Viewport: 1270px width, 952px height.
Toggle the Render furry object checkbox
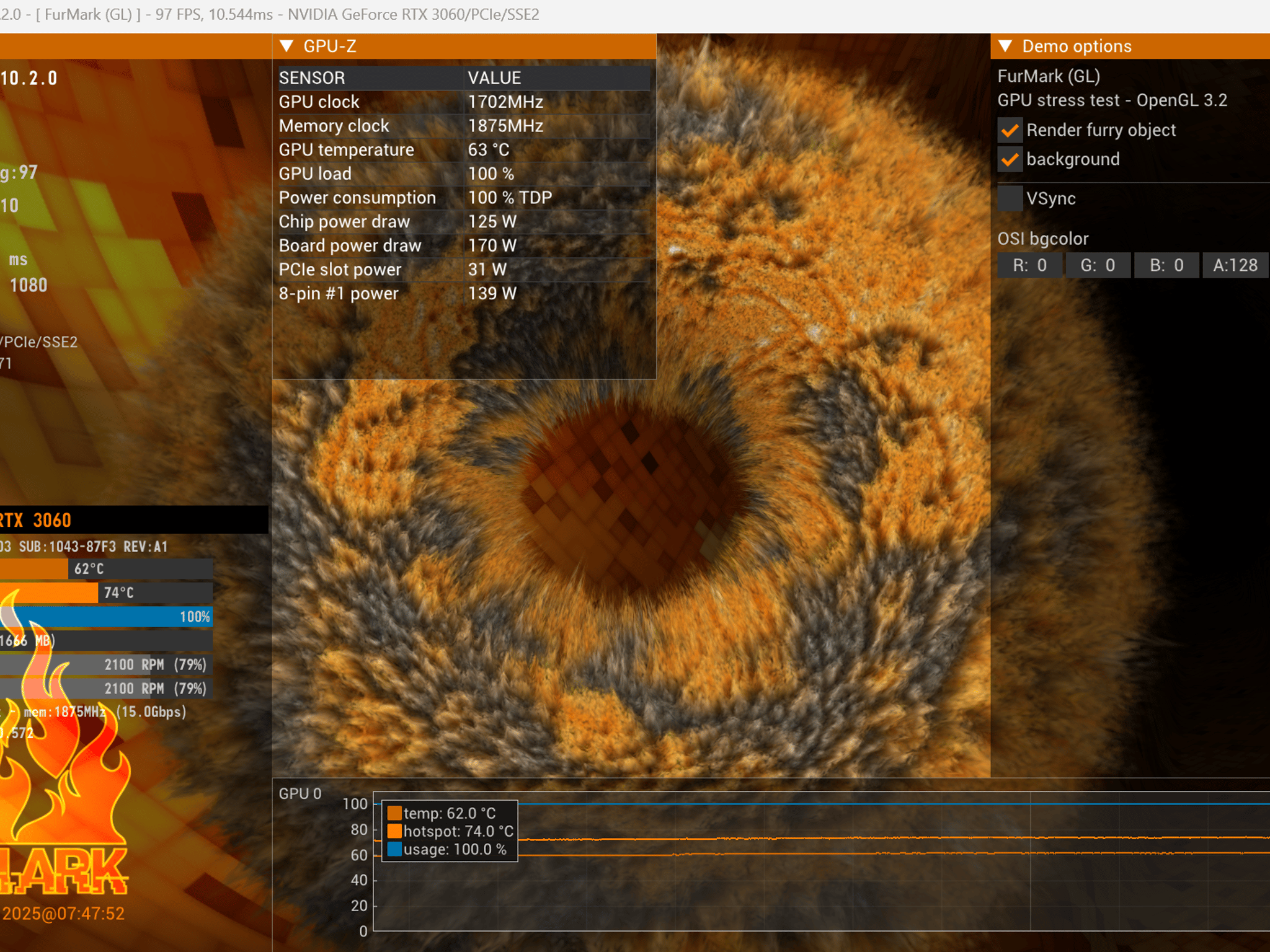pos(1010,130)
